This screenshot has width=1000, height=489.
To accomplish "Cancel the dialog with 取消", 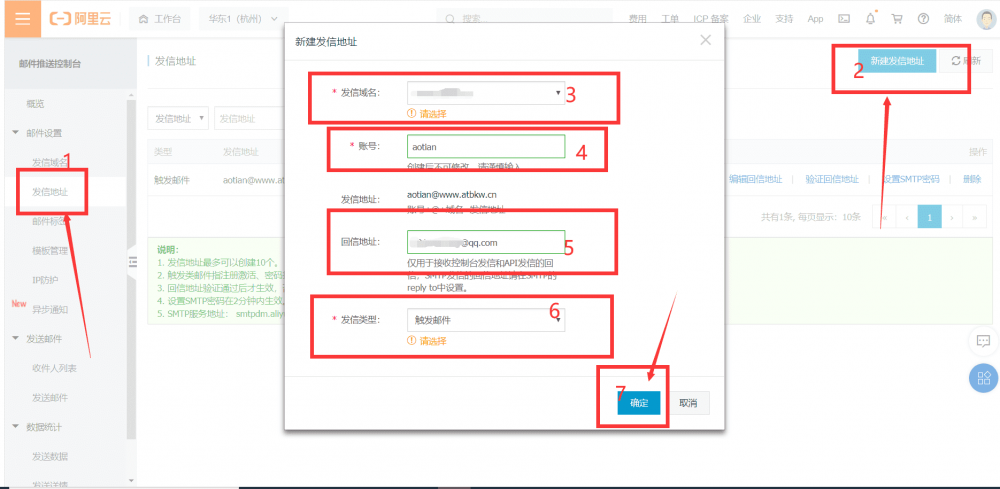I will [x=689, y=403].
